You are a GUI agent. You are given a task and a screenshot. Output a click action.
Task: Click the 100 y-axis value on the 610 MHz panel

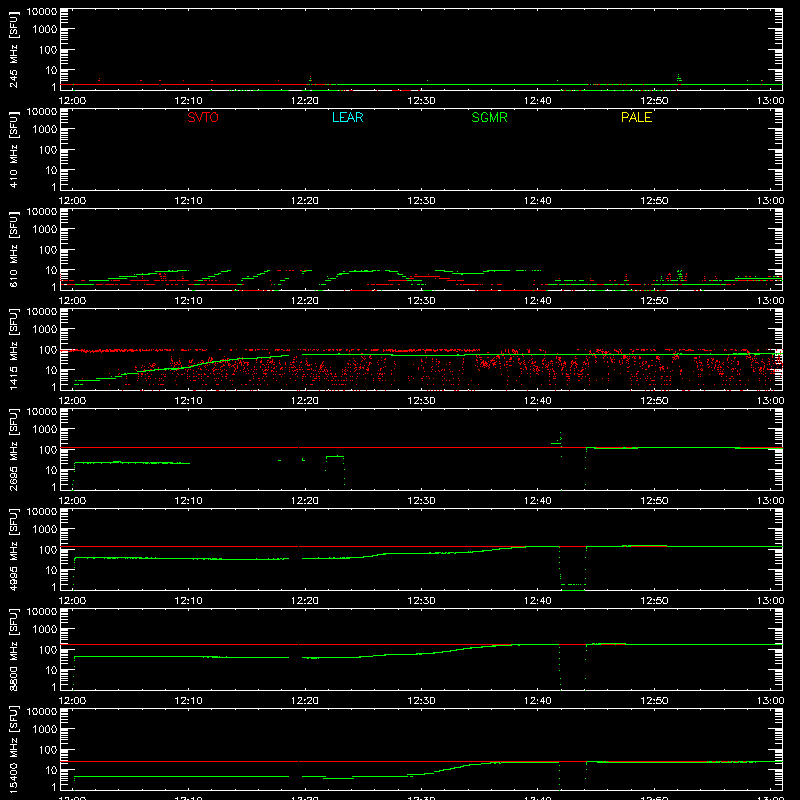pos(48,249)
